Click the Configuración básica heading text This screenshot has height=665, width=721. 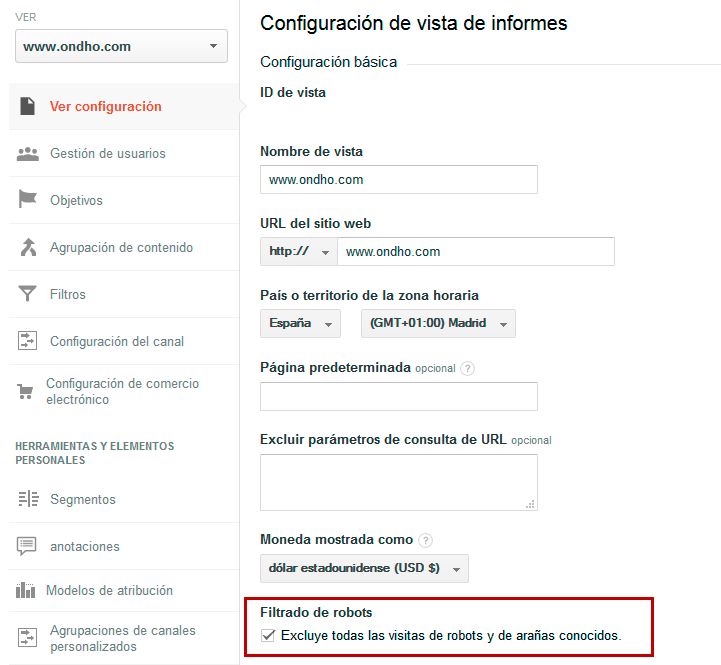tap(328, 62)
